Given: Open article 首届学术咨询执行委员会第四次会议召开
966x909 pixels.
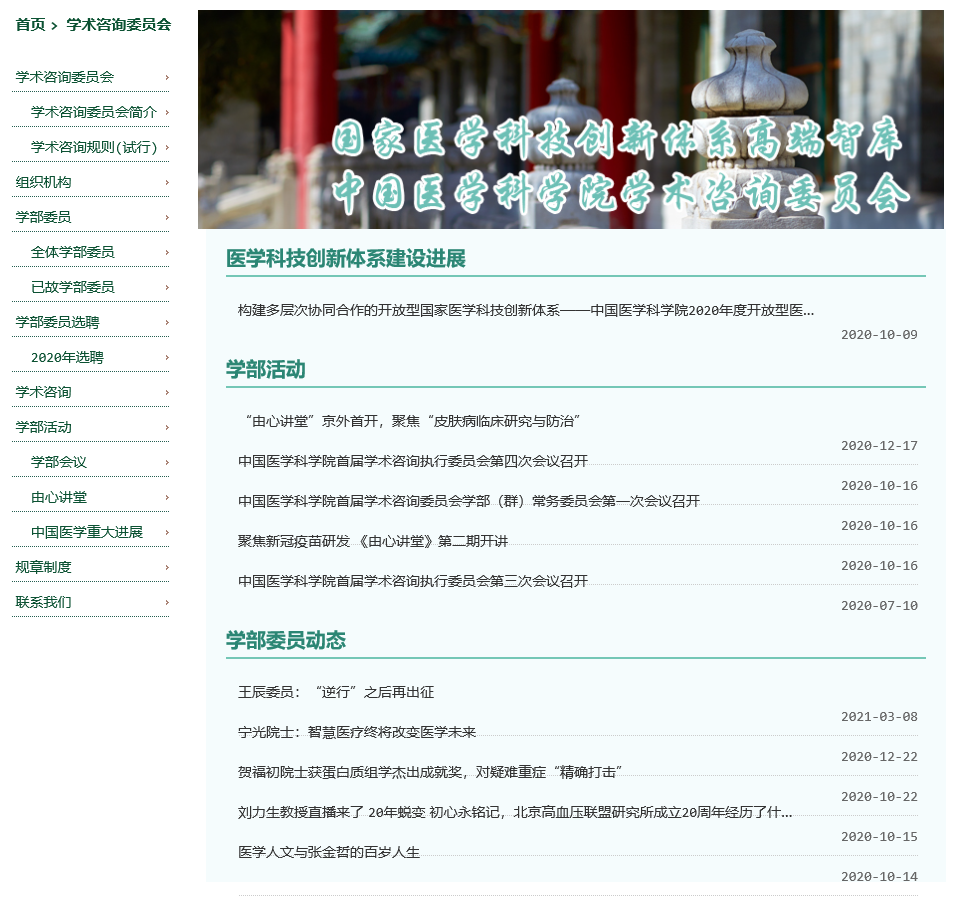Looking at the screenshot, I should [x=413, y=462].
